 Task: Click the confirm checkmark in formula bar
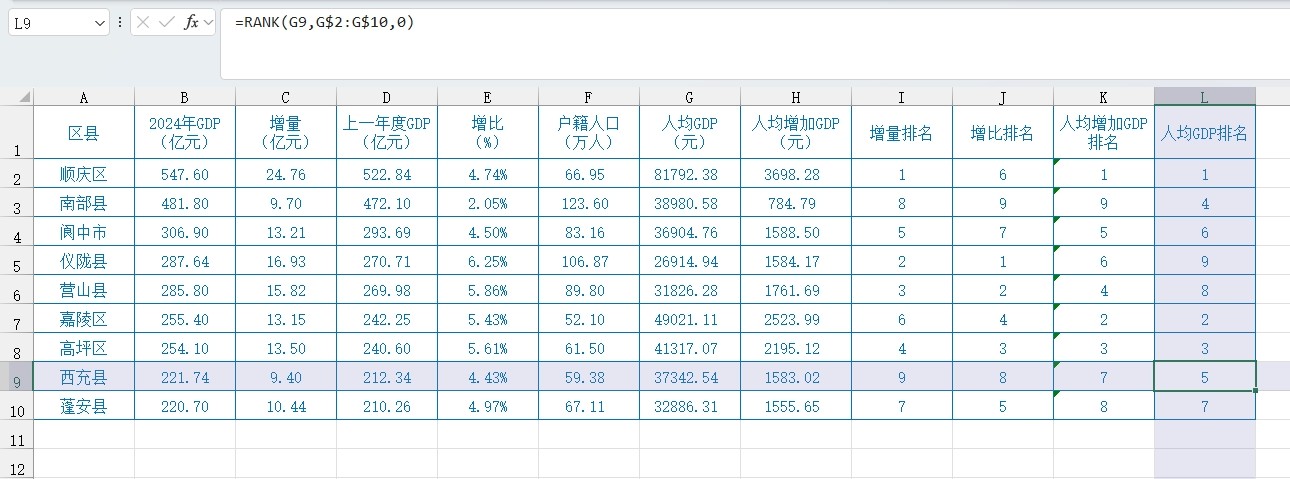point(166,22)
